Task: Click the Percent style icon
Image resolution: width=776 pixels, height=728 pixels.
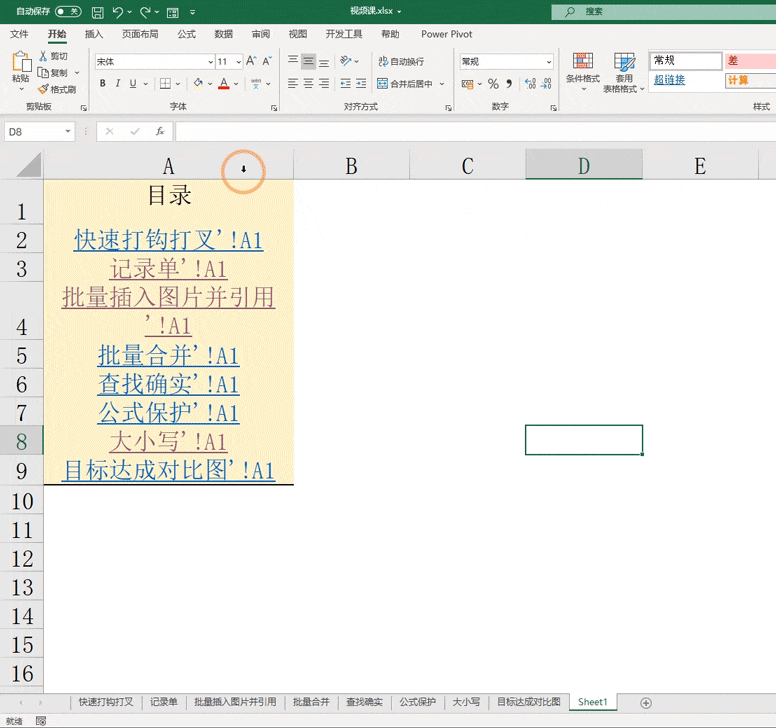Action: [493, 84]
